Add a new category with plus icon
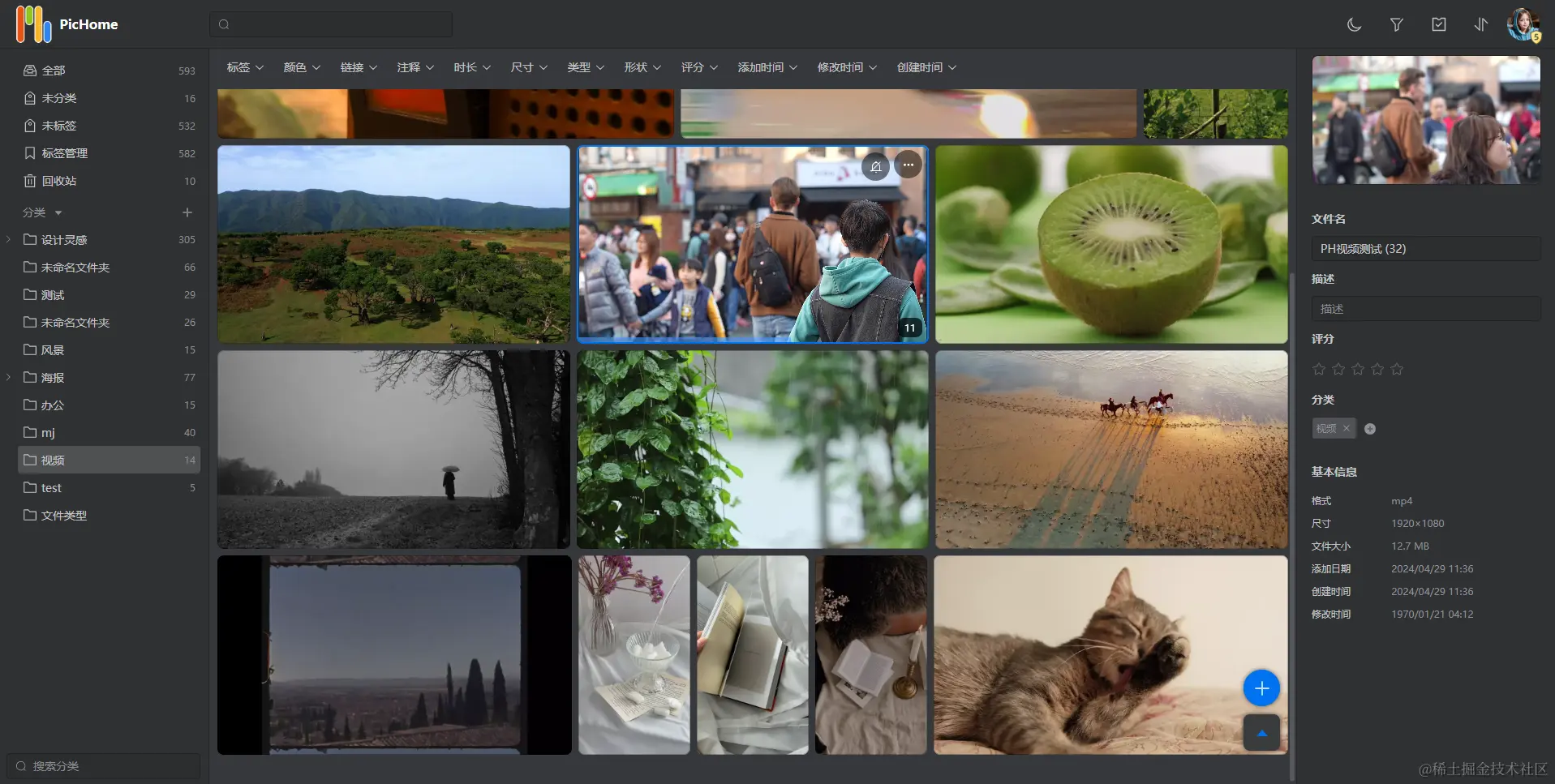Image resolution: width=1555 pixels, height=784 pixels. coord(187,212)
